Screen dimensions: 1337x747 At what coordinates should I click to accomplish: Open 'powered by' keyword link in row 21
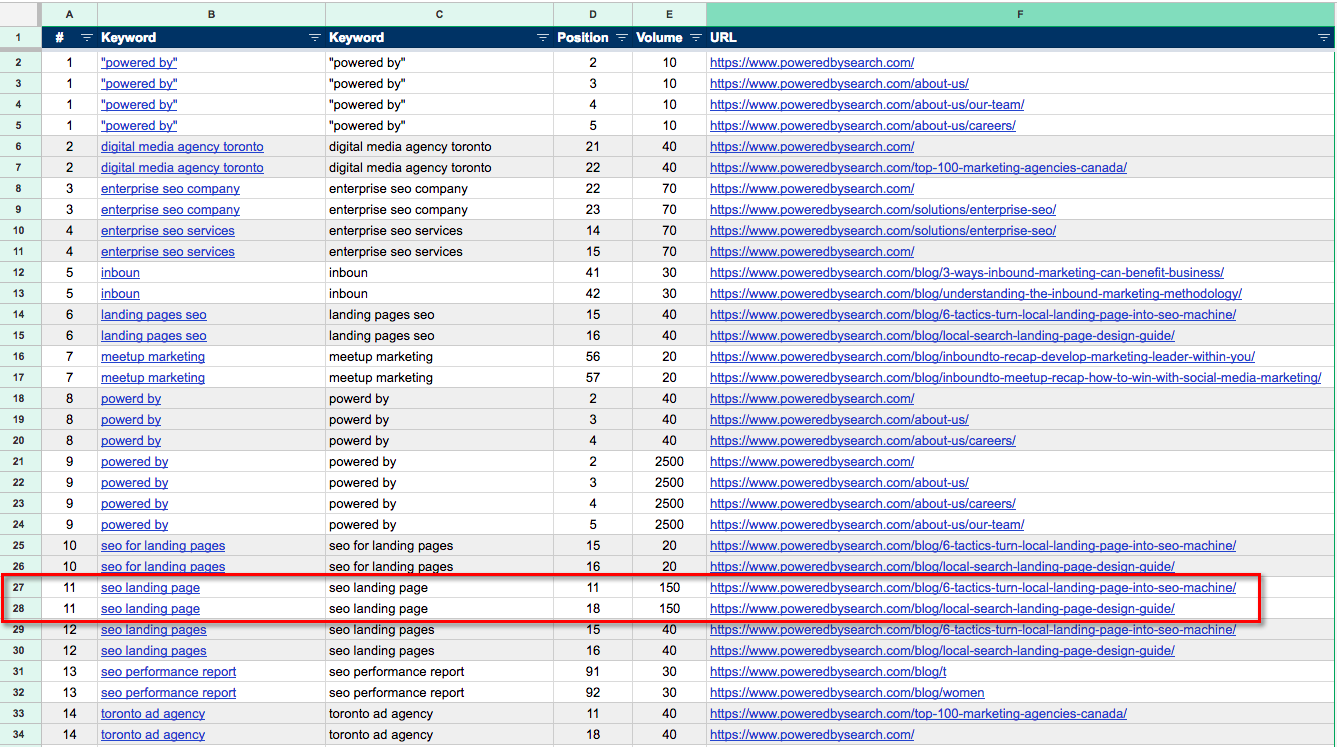point(134,462)
